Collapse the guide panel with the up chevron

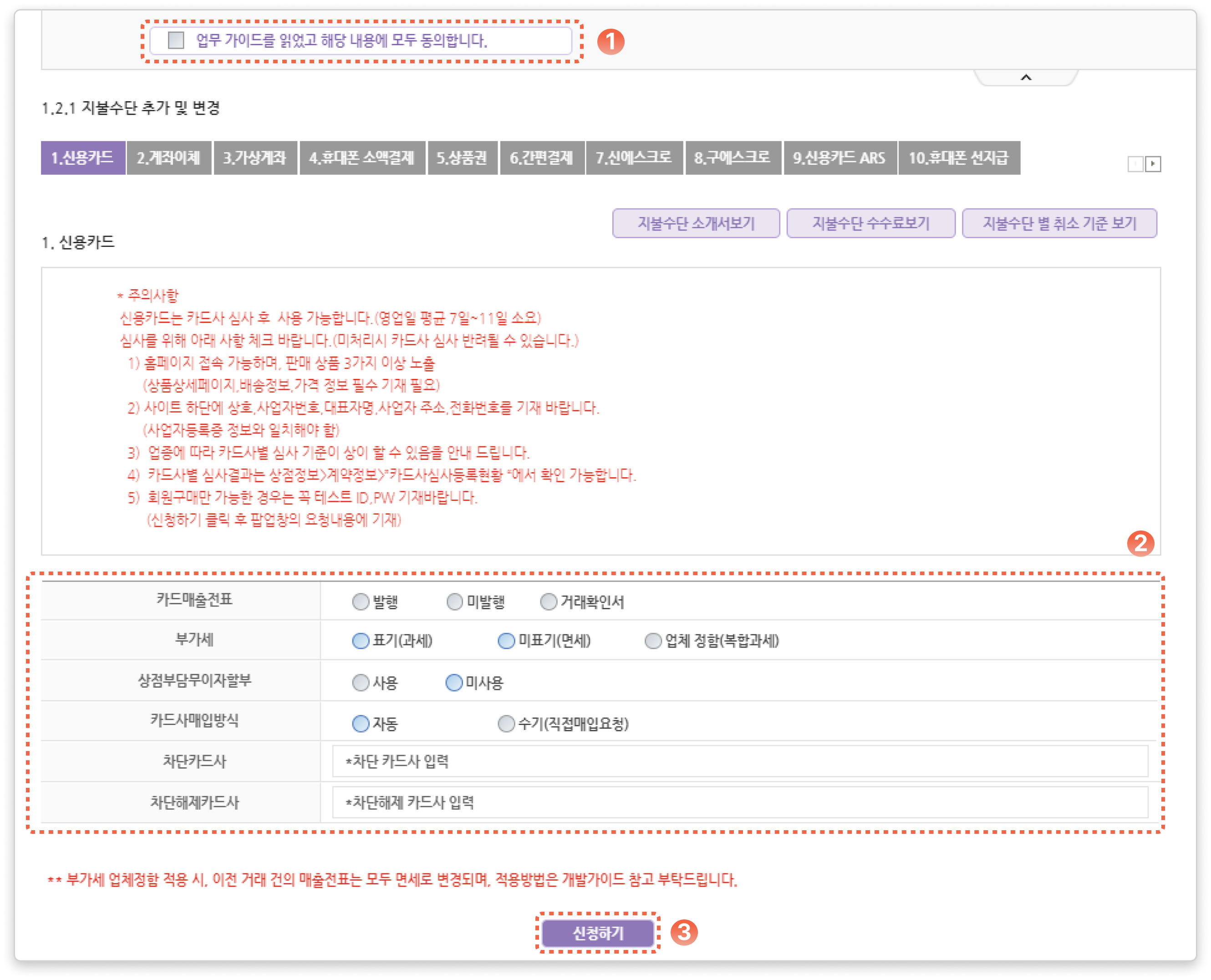point(1026,78)
